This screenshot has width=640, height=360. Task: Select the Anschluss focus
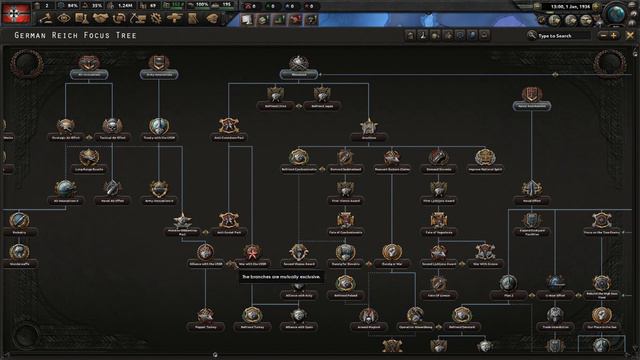pos(369,131)
